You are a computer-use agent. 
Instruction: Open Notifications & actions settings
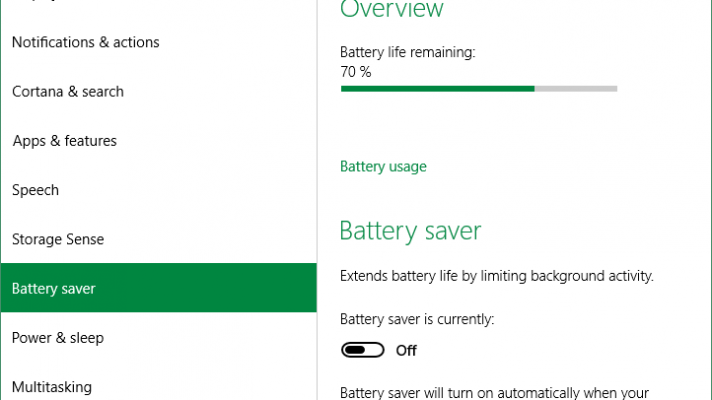85,42
